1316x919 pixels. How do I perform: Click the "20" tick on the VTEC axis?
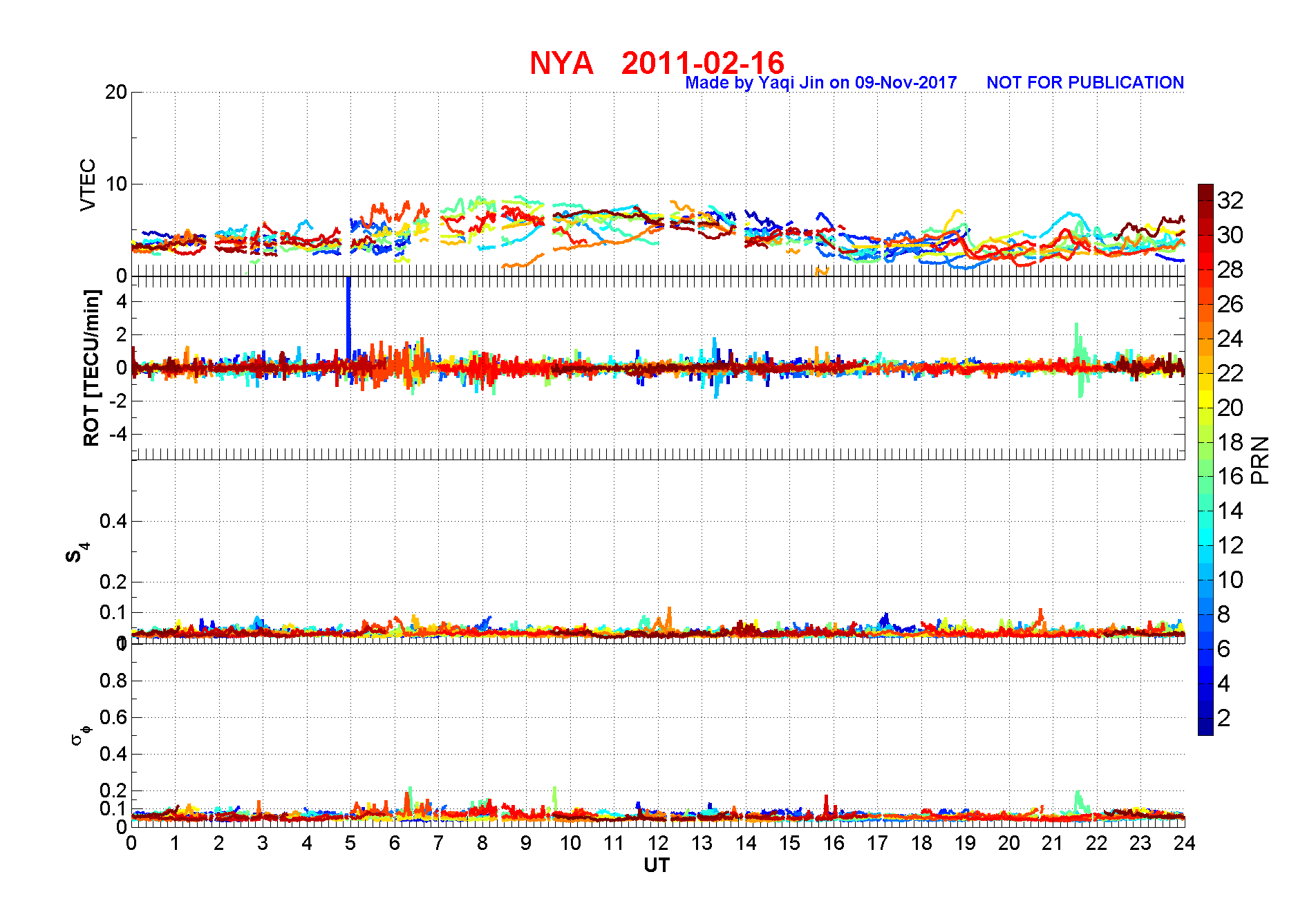point(116,92)
